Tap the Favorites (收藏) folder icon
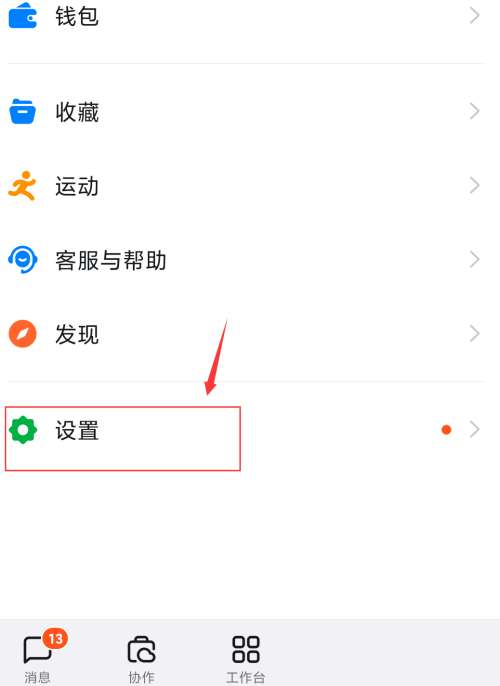The image size is (500, 686). click(22, 111)
